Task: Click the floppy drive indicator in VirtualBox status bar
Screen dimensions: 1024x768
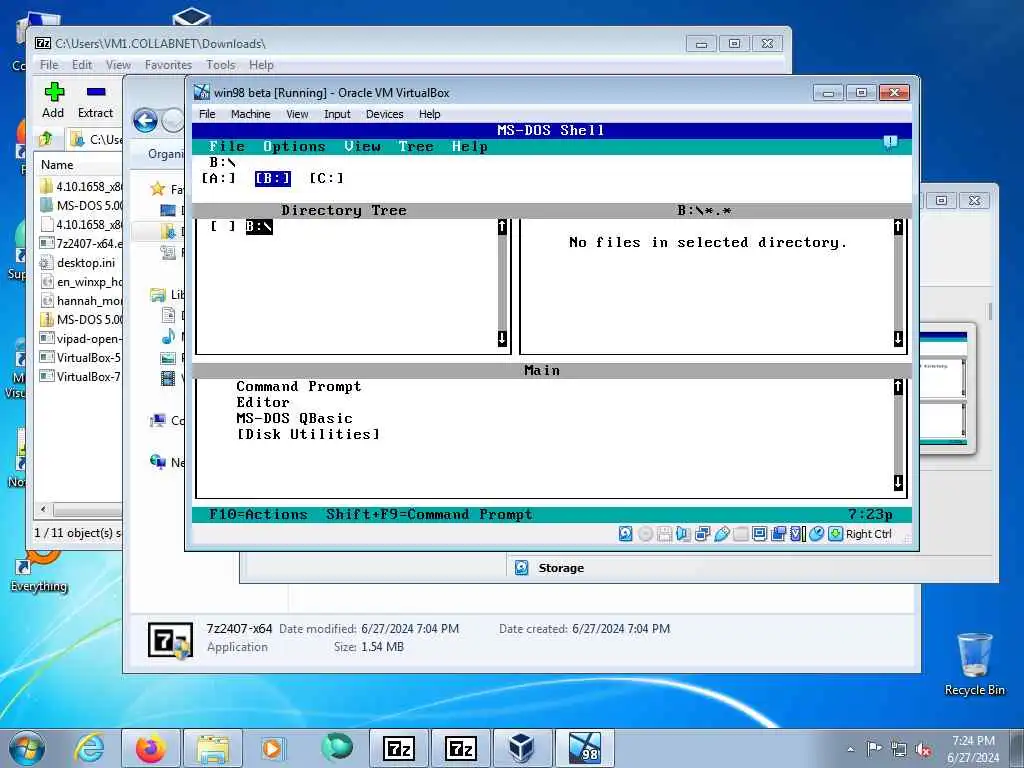Action: (664, 534)
